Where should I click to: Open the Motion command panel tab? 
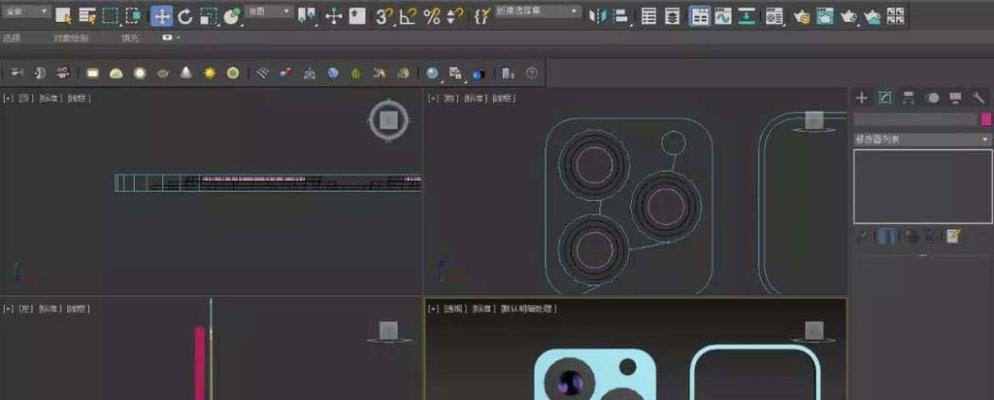pos(932,98)
